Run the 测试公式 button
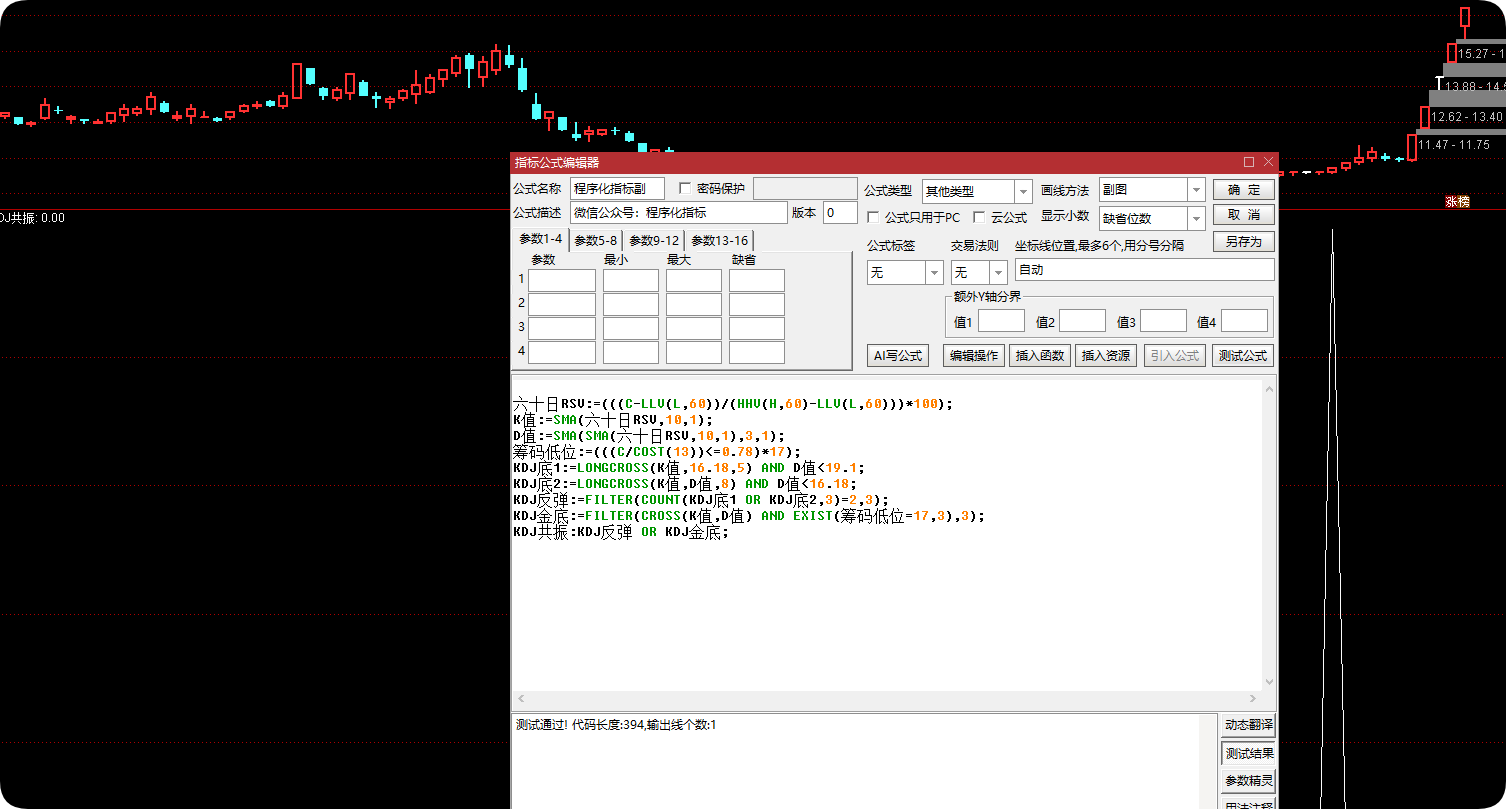Image resolution: width=1506 pixels, height=809 pixels. pos(1244,355)
